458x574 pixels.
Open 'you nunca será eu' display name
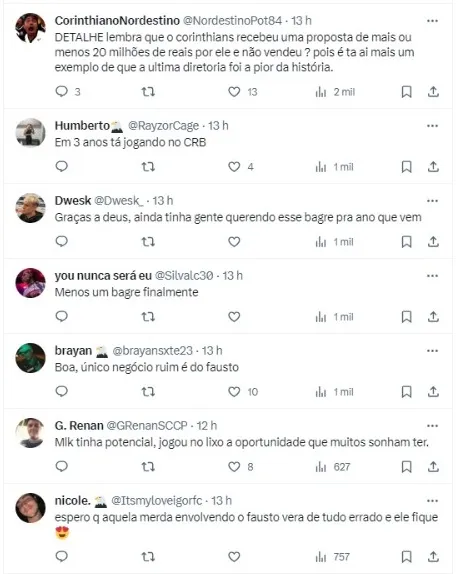103,276
